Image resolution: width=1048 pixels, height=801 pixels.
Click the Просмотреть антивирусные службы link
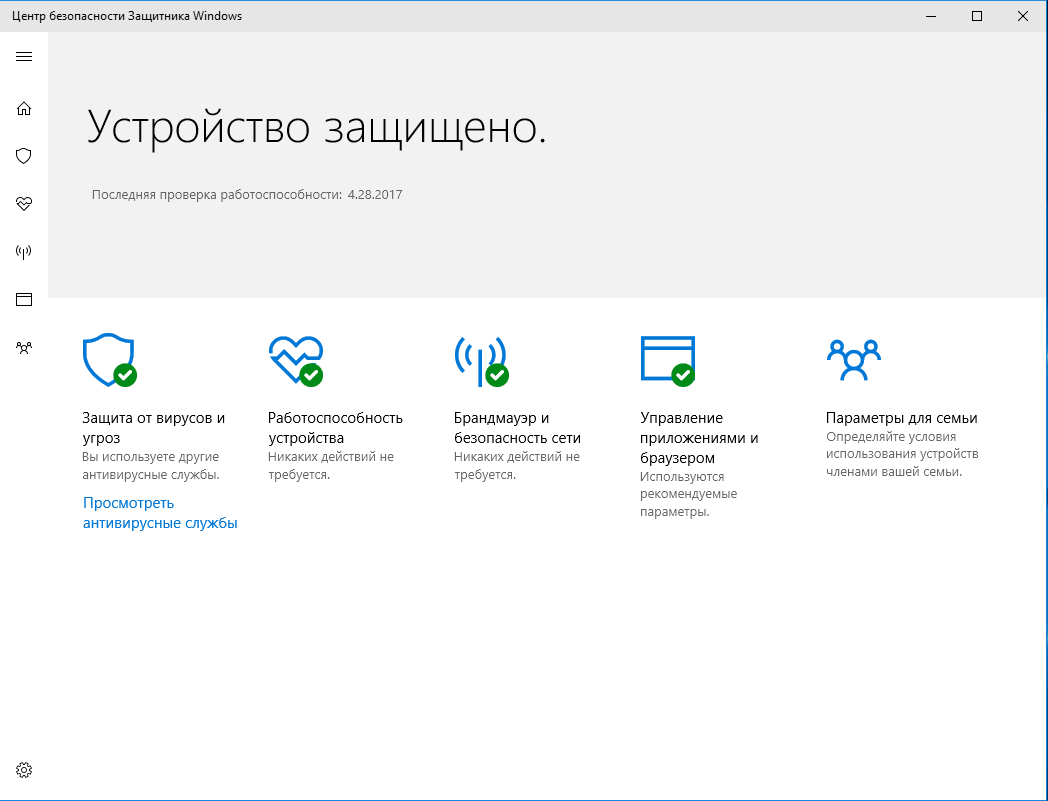(160, 513)
